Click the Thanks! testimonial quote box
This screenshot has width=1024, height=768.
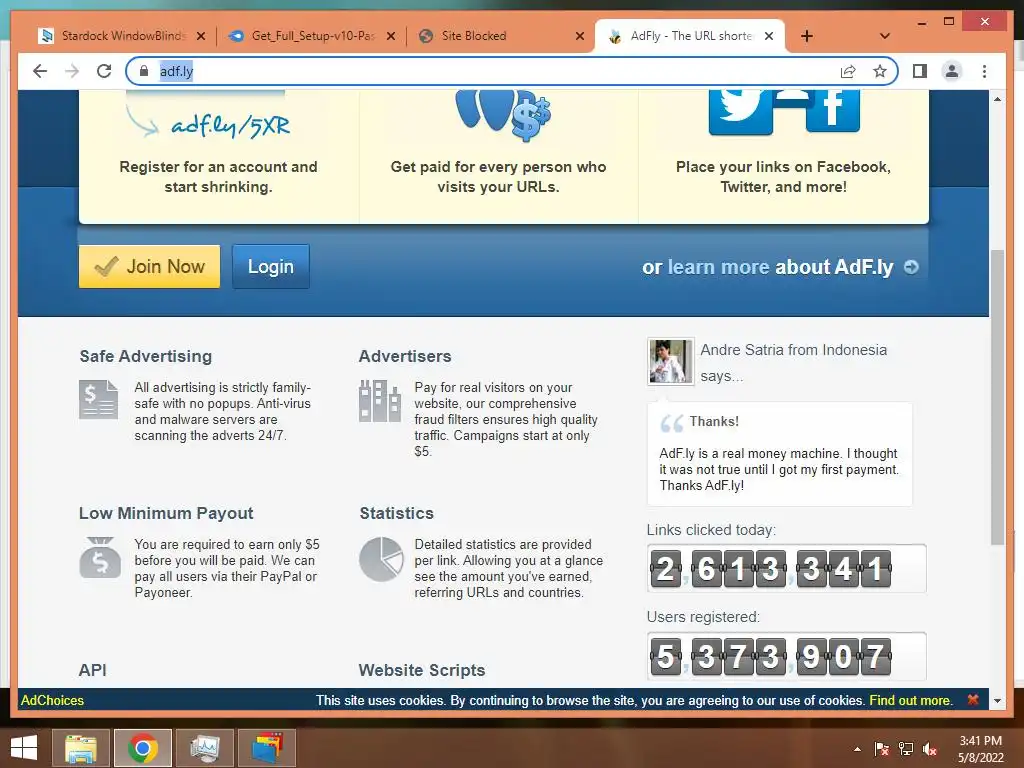point(780,454)
